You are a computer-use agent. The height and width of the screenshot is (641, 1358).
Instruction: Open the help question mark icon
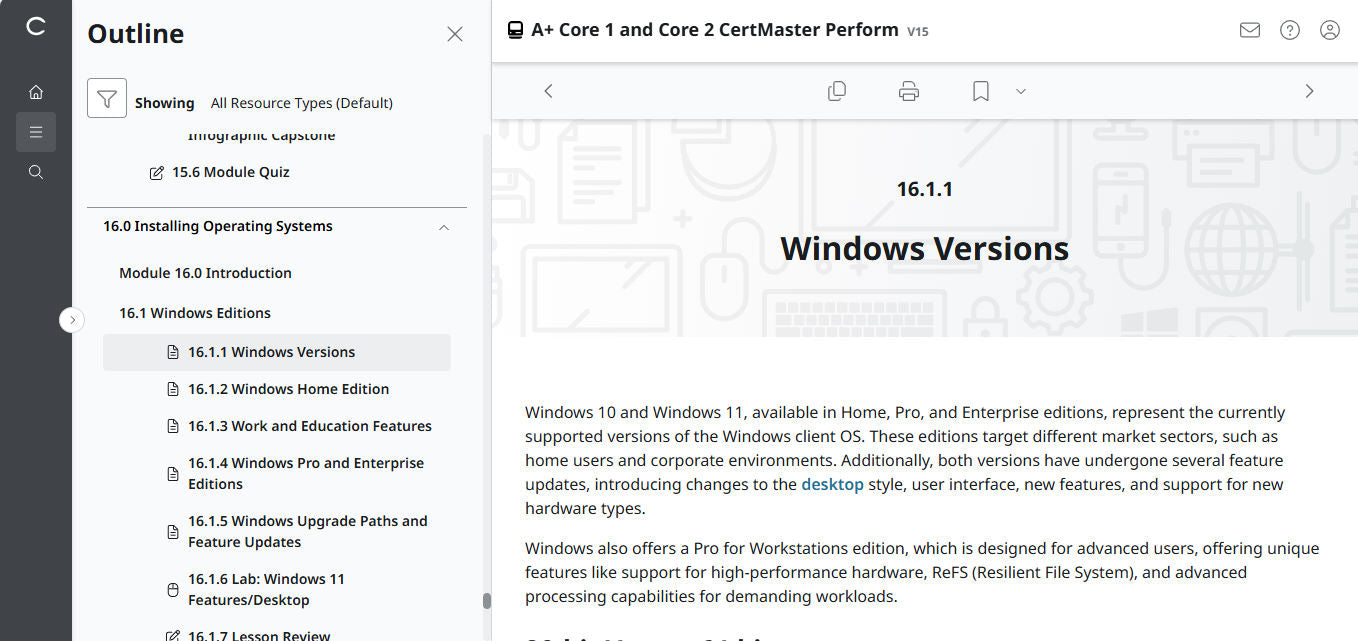pyautogui.click(x=1290, y=30)
